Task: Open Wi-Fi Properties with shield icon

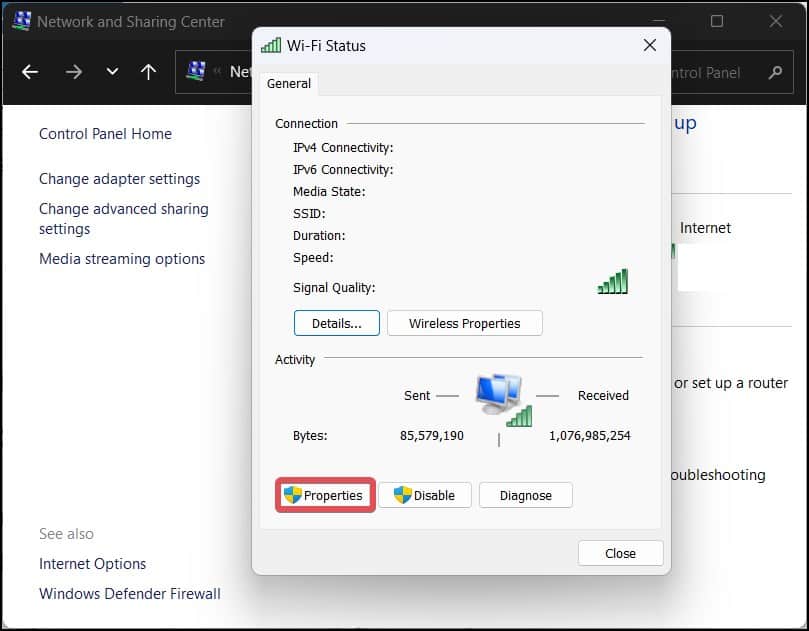Action: pos(325,495)
